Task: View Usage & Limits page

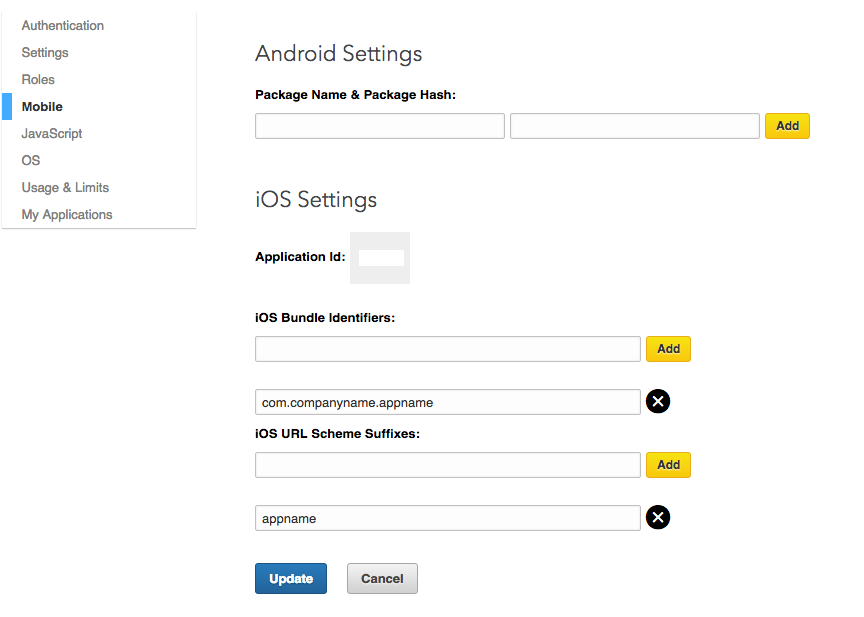Action: point(65,187)
